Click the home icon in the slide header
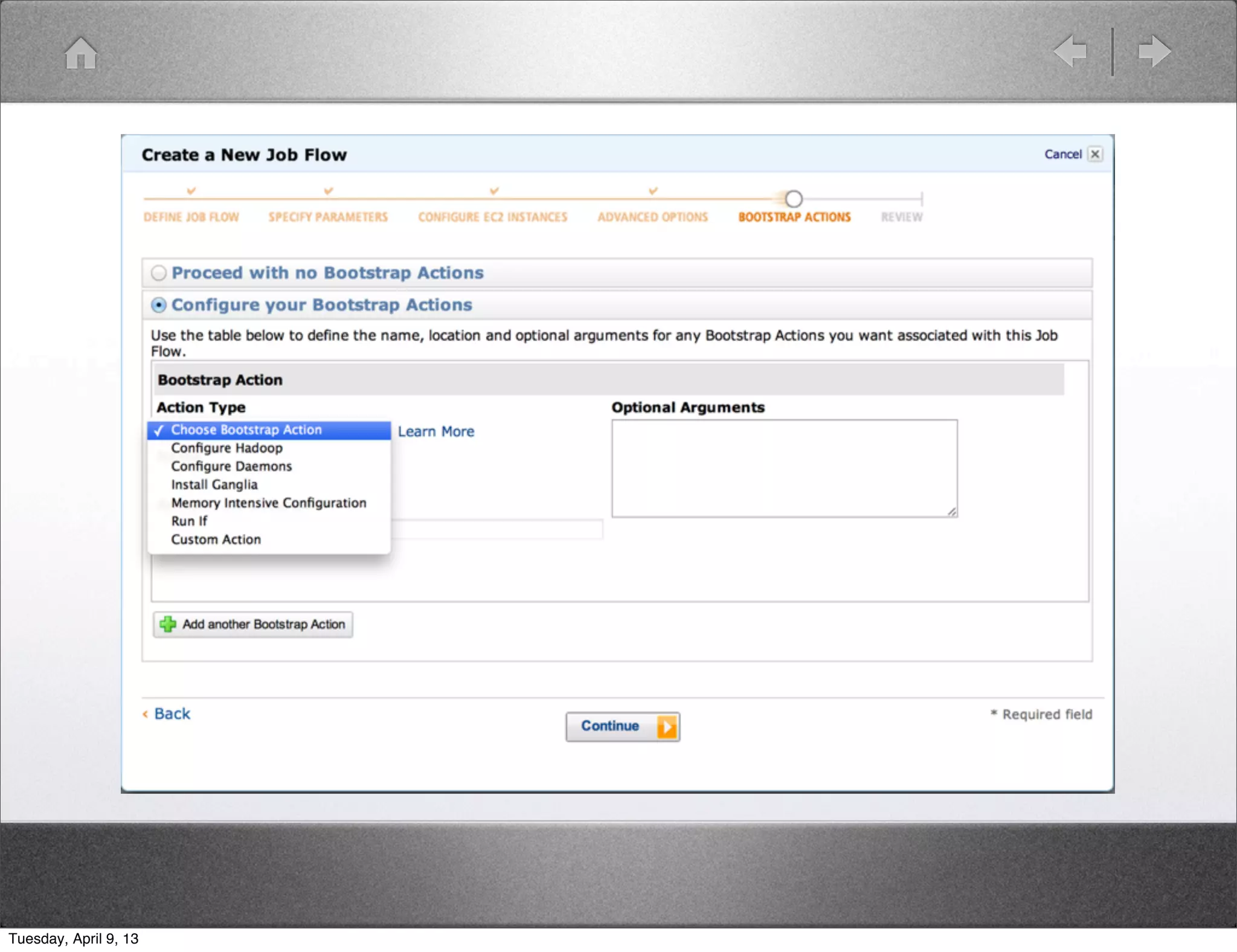Image resolution: width=1237 pixels, height=952 pixels. click(81, 53)
